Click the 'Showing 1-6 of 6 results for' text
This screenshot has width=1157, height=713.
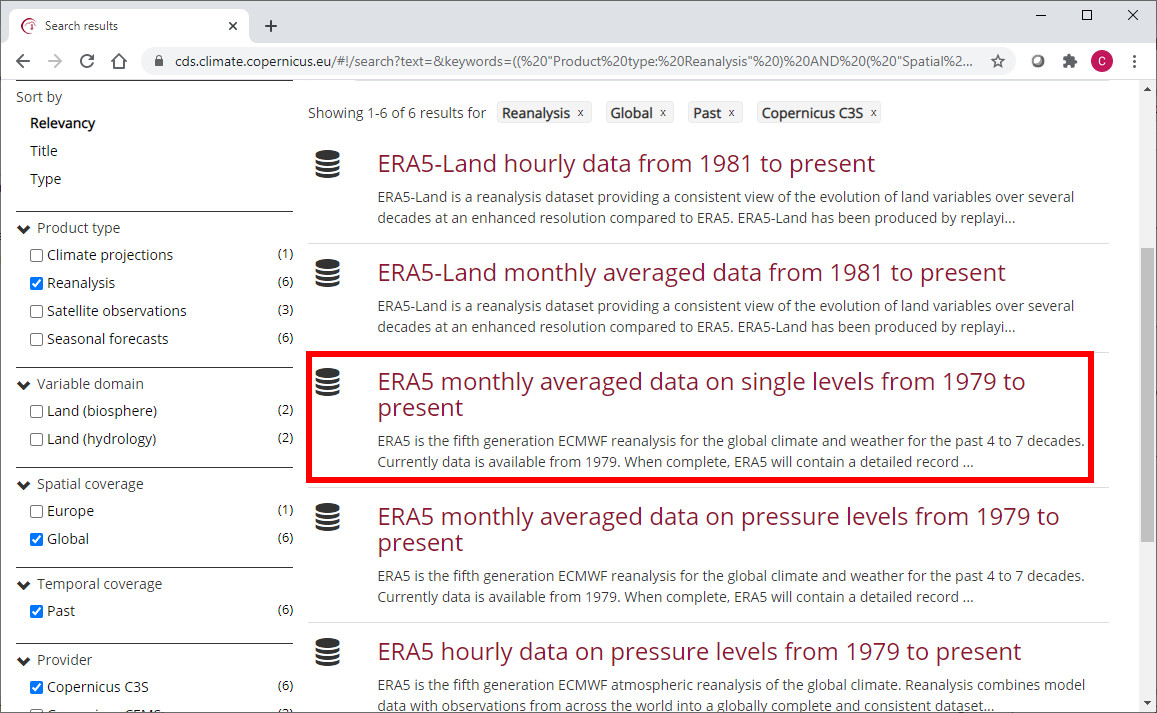(397, 113)
